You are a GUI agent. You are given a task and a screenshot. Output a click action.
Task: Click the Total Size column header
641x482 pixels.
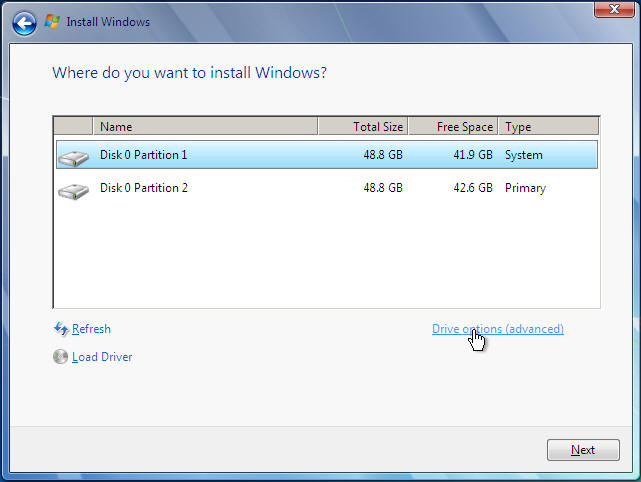coord(363,127)
